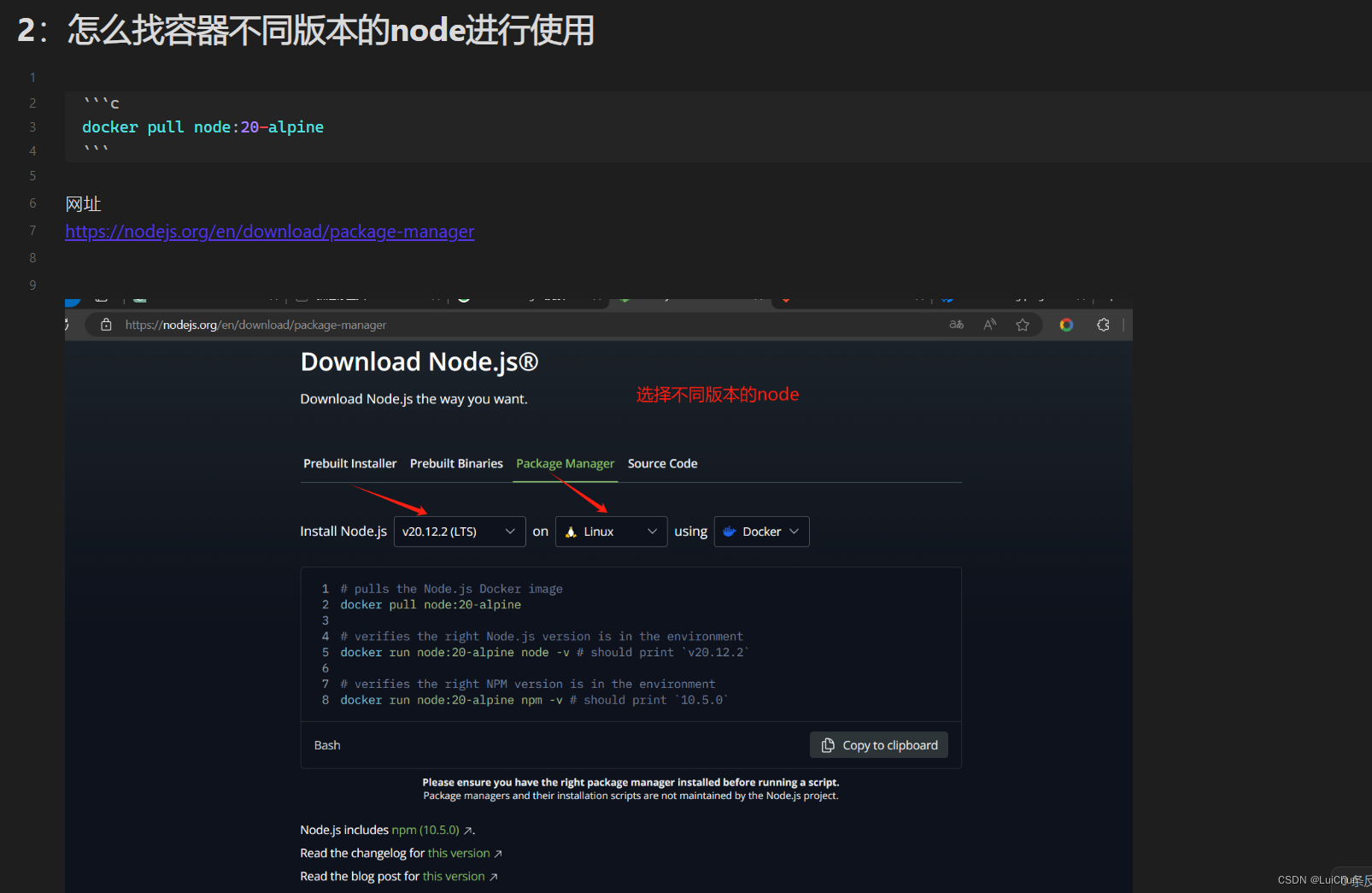Open the extensions puzzle icon
Viewport: 1372px width, 893px height.
pos(1103,325)
